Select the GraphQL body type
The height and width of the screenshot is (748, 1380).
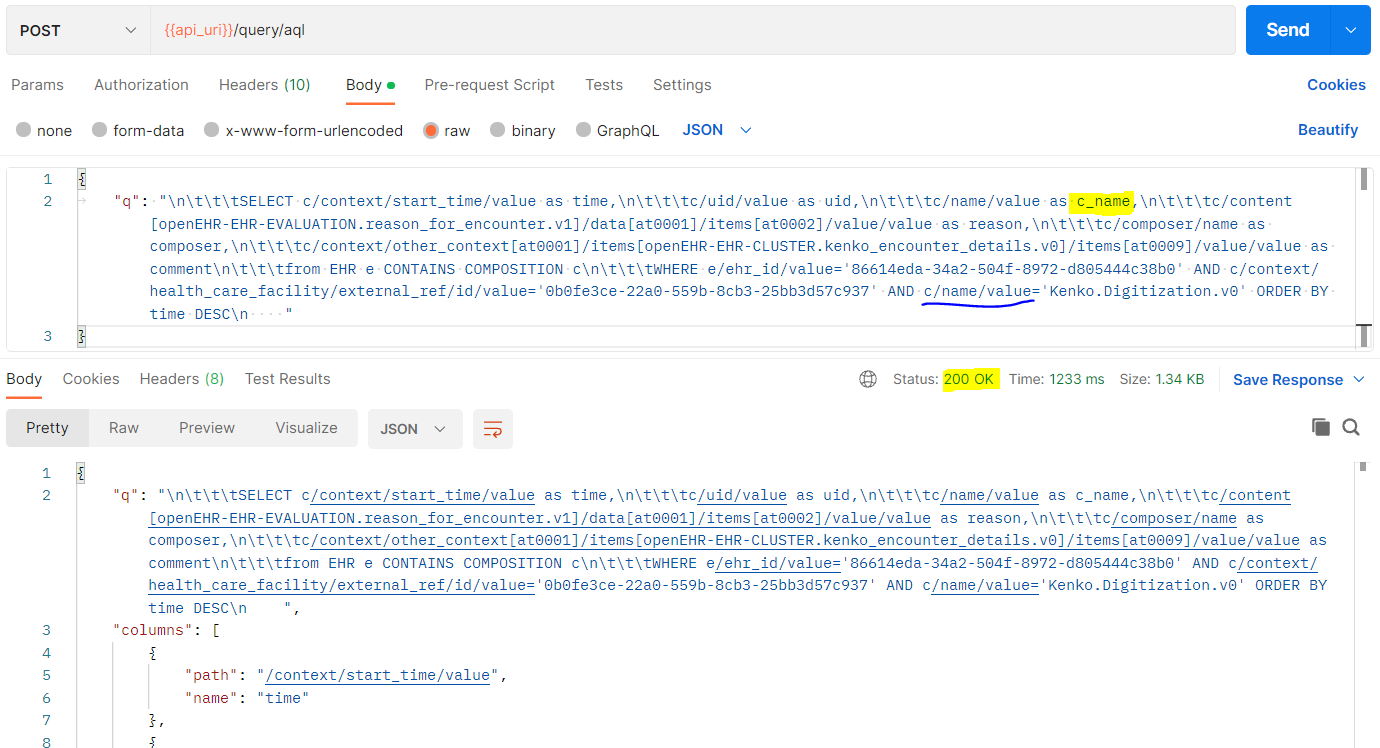[x=617, y=130]
